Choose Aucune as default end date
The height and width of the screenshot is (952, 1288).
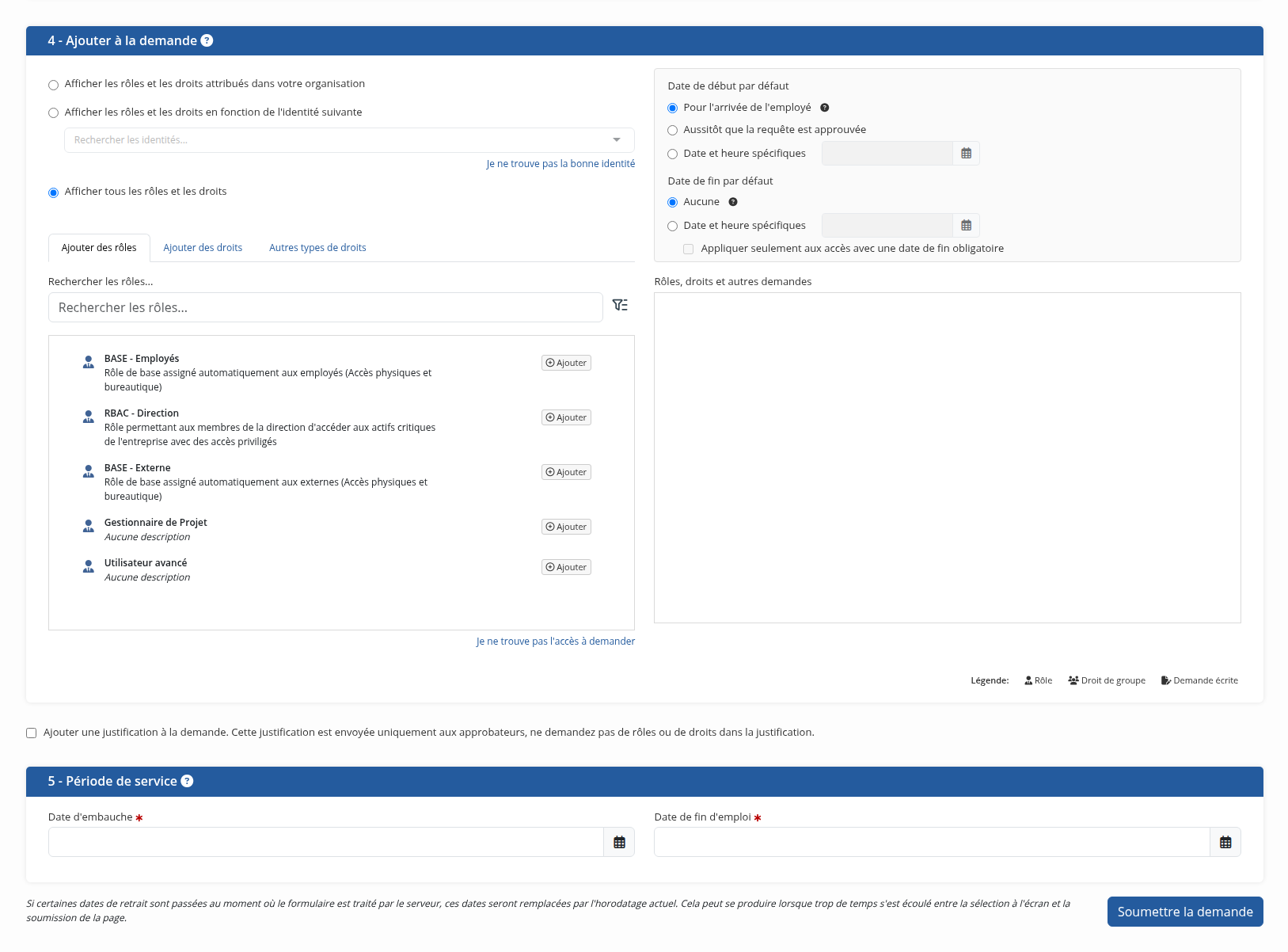click(673, 203)
